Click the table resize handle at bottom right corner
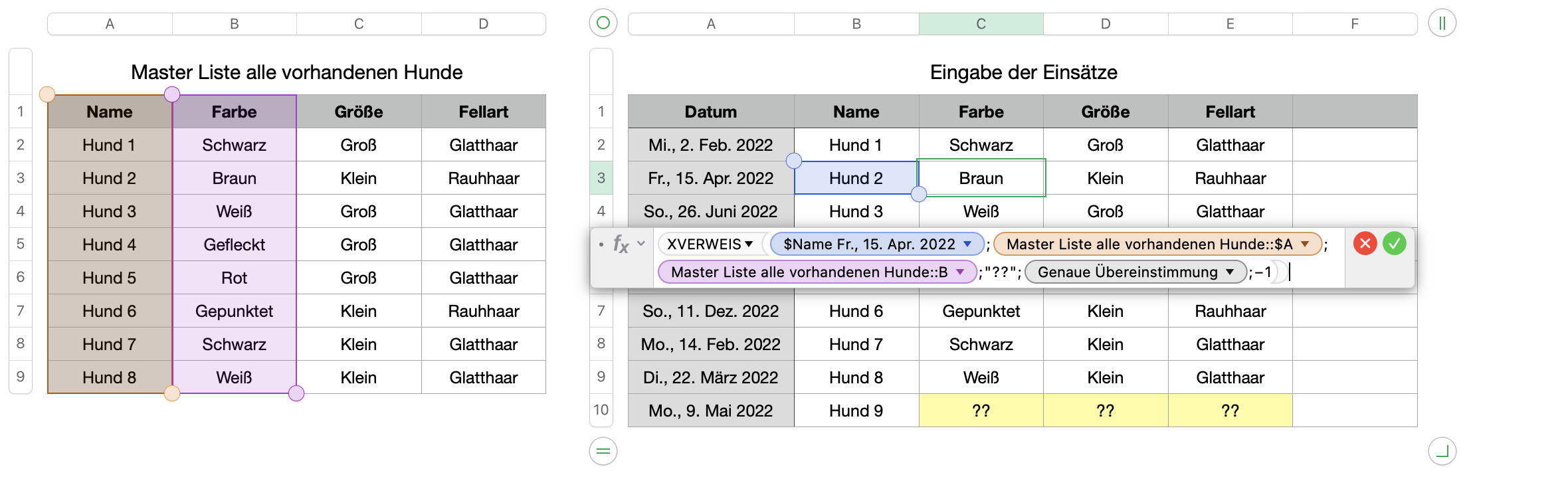 1442,452
